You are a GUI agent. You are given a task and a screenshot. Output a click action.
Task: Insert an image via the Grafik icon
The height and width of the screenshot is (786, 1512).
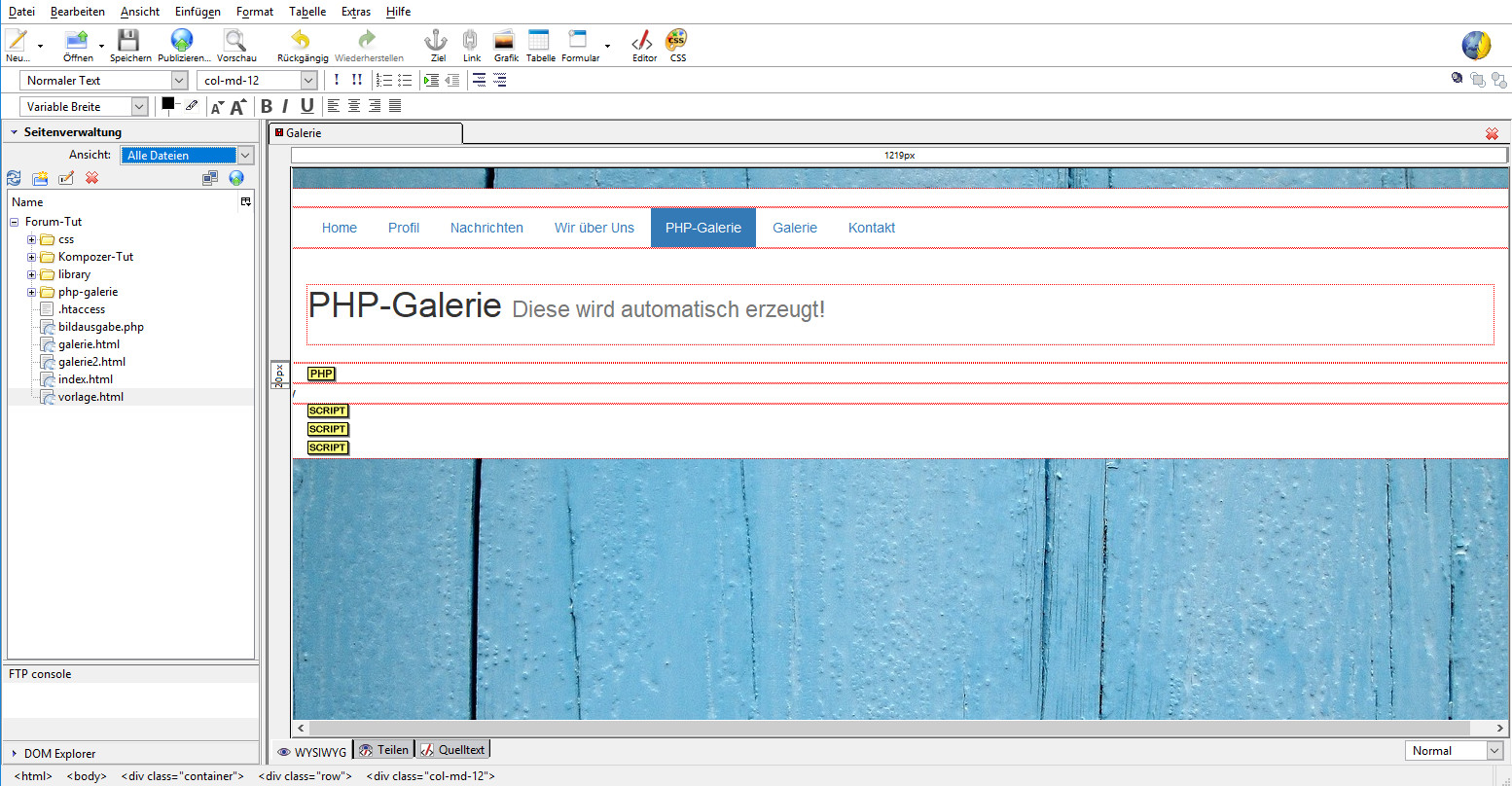point(505,40)
